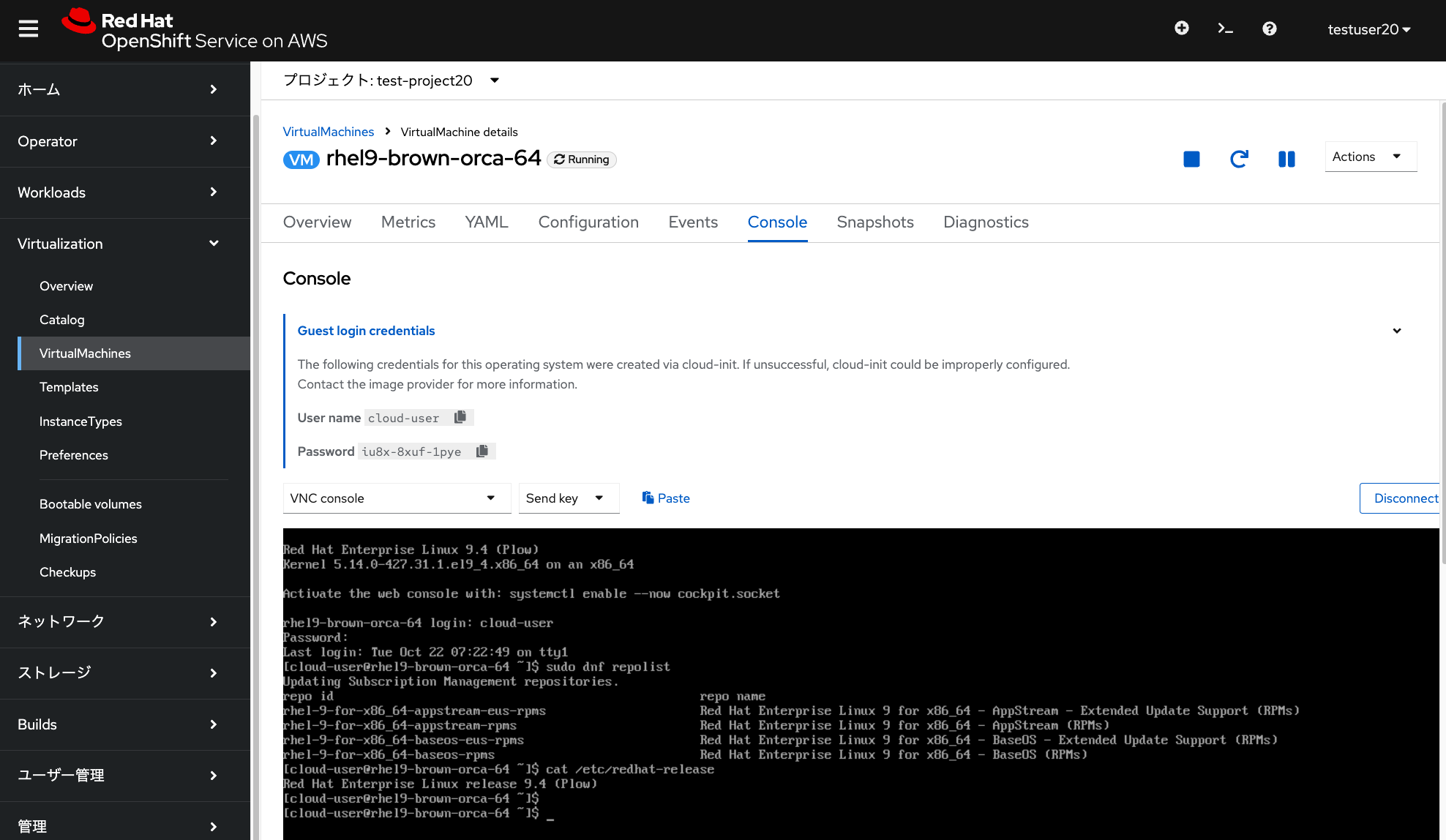
Task: Switch to the YAML tab
Action: 487,222
